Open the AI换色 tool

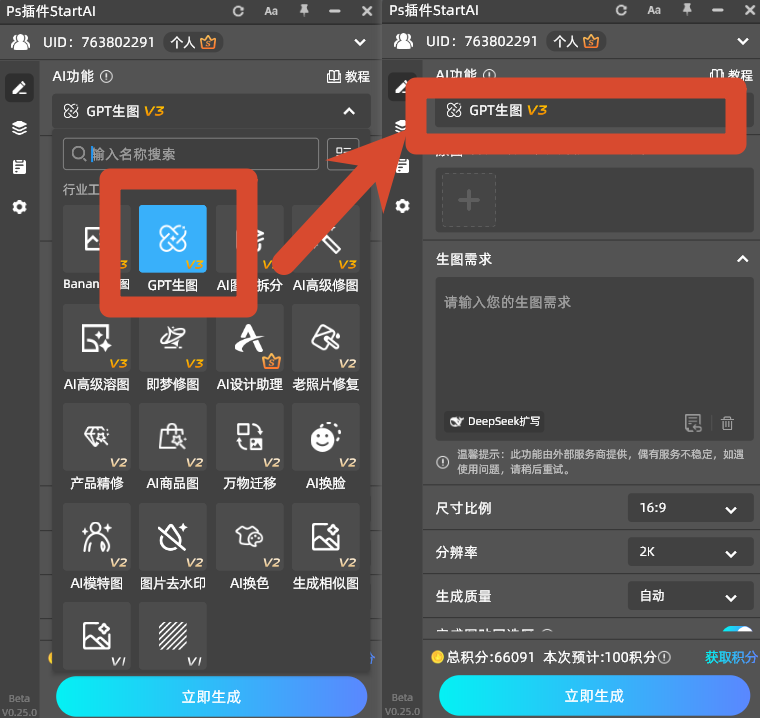(x=250, y=537)
